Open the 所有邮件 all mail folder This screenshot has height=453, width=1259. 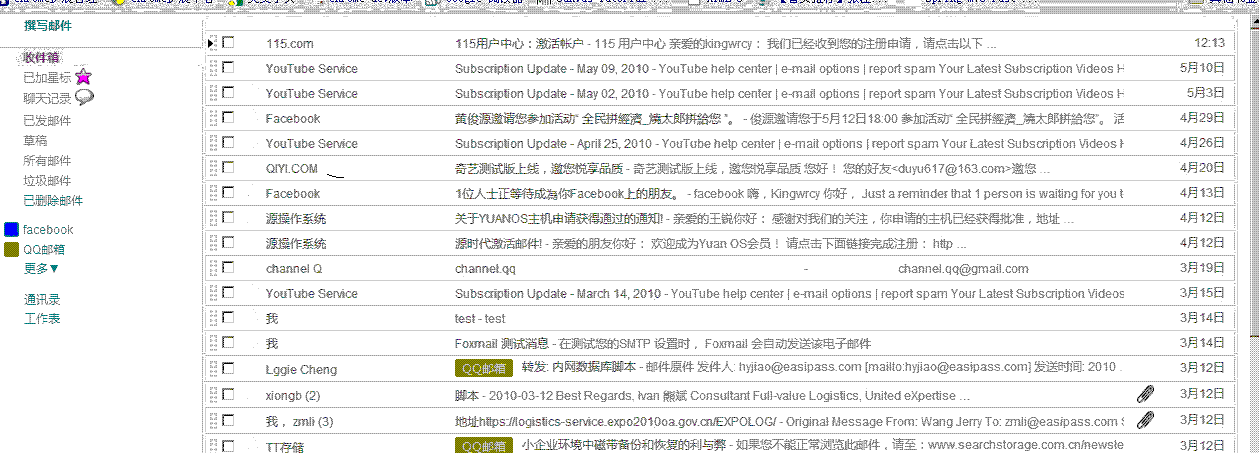click(48, 160)
